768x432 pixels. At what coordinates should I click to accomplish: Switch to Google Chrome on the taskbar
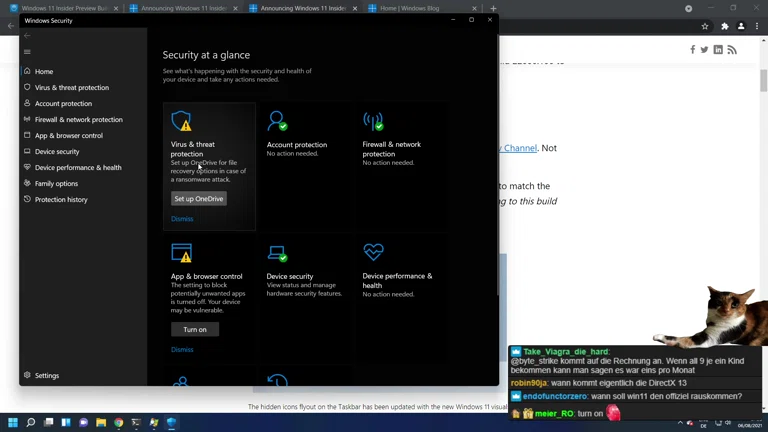click(119, 422)
